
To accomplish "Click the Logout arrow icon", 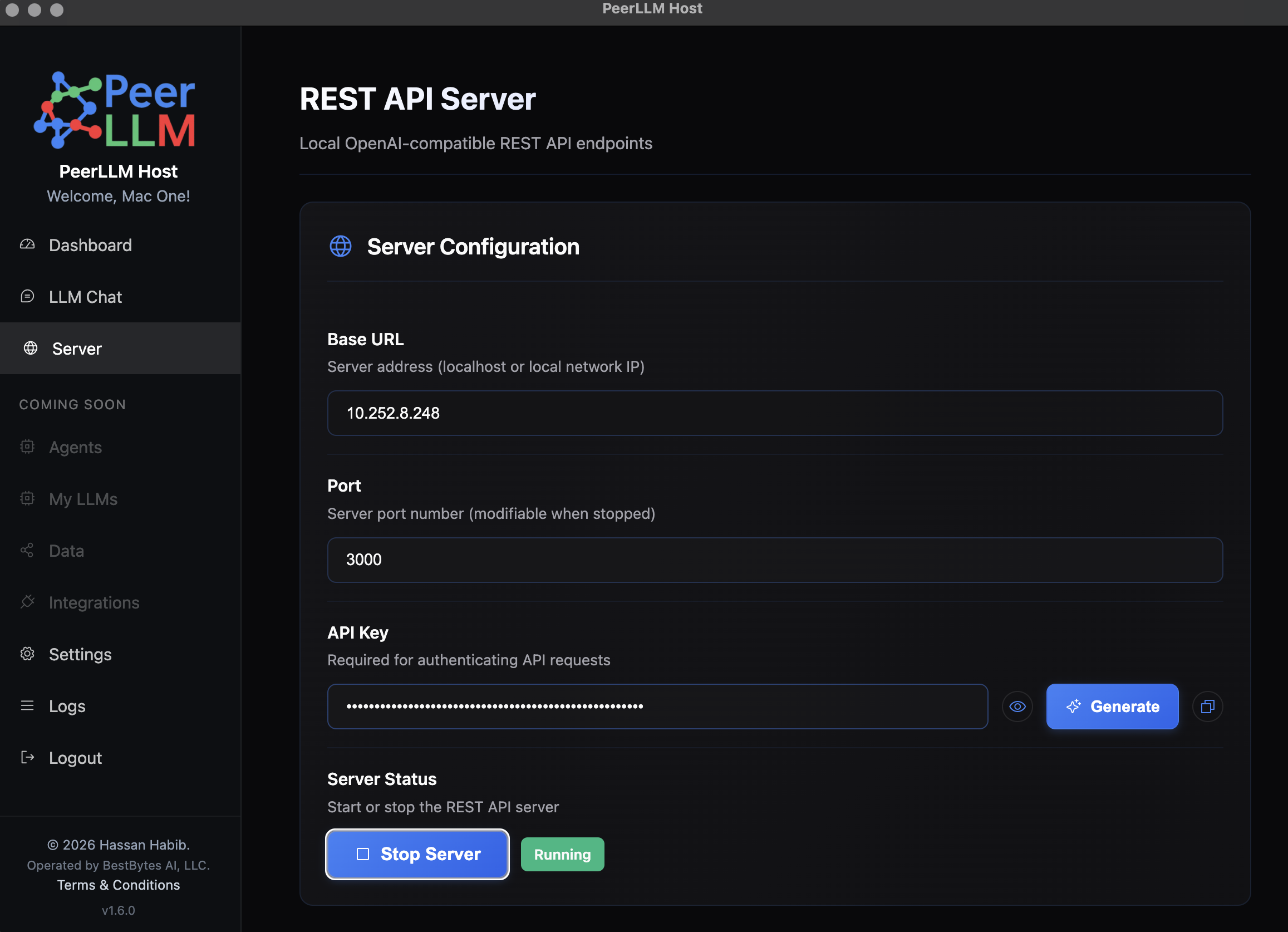I will [27, 757].
